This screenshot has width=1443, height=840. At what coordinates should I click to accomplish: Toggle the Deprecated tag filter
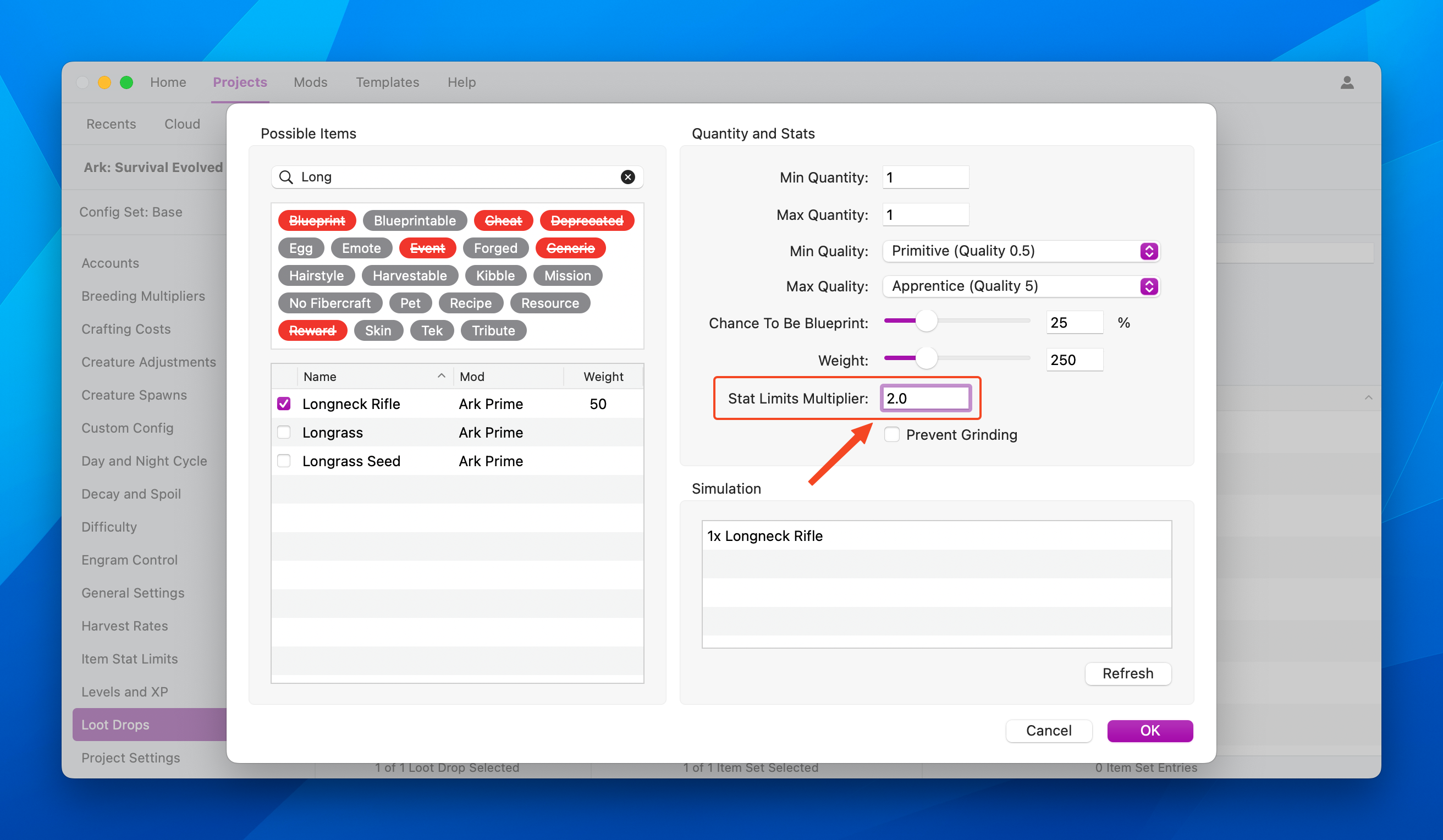586,220
